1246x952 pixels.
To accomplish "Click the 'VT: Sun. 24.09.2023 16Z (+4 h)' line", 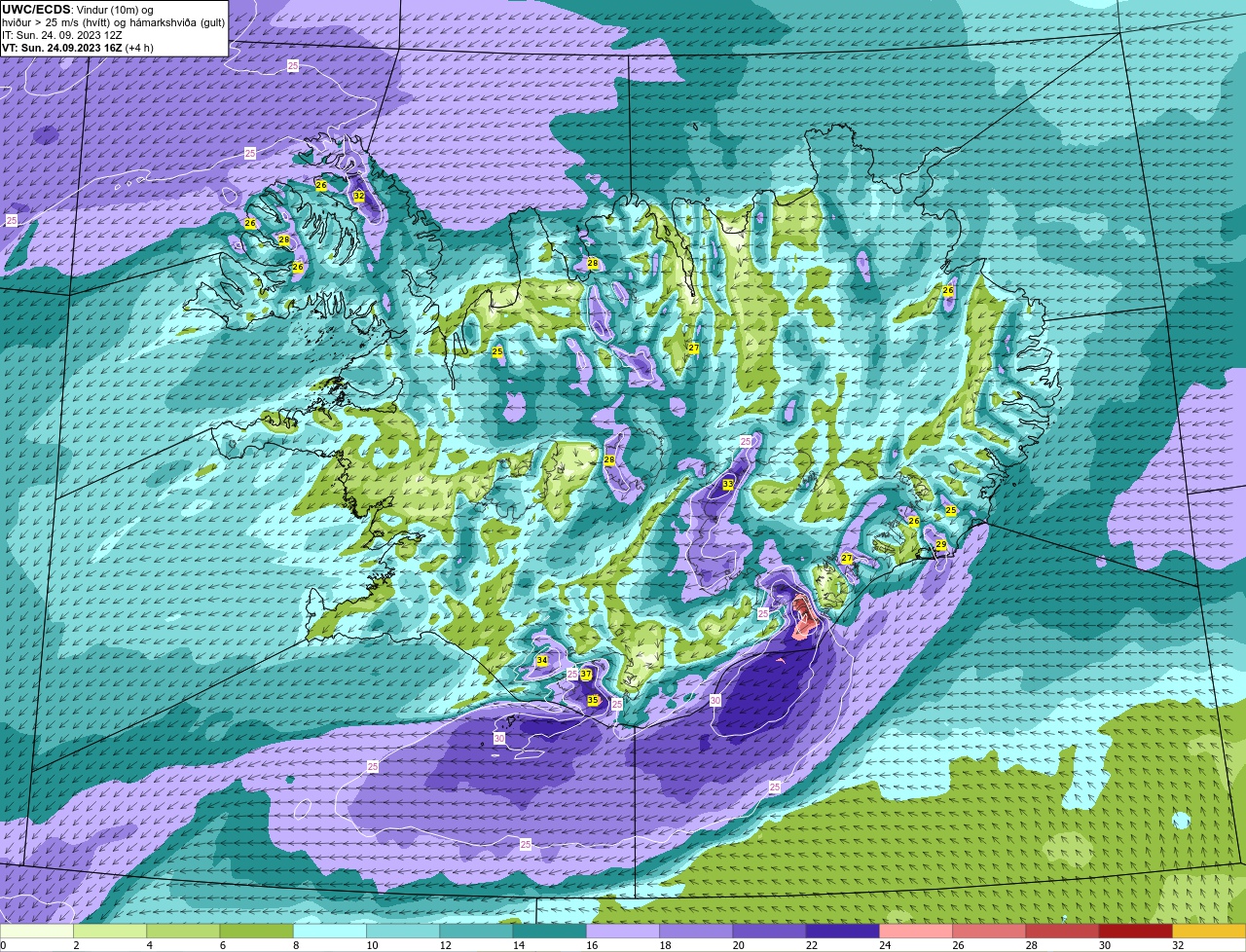I will coord(78,48).
